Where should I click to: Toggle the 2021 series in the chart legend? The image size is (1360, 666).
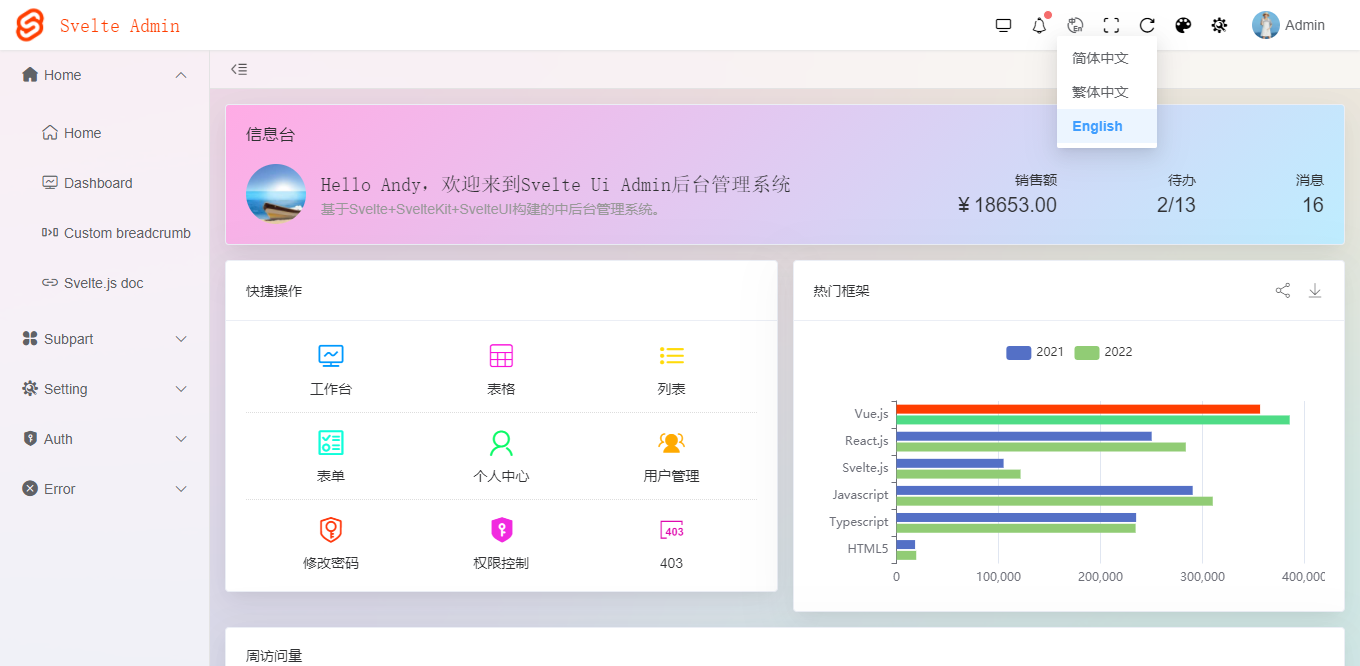coord(1034,352)
